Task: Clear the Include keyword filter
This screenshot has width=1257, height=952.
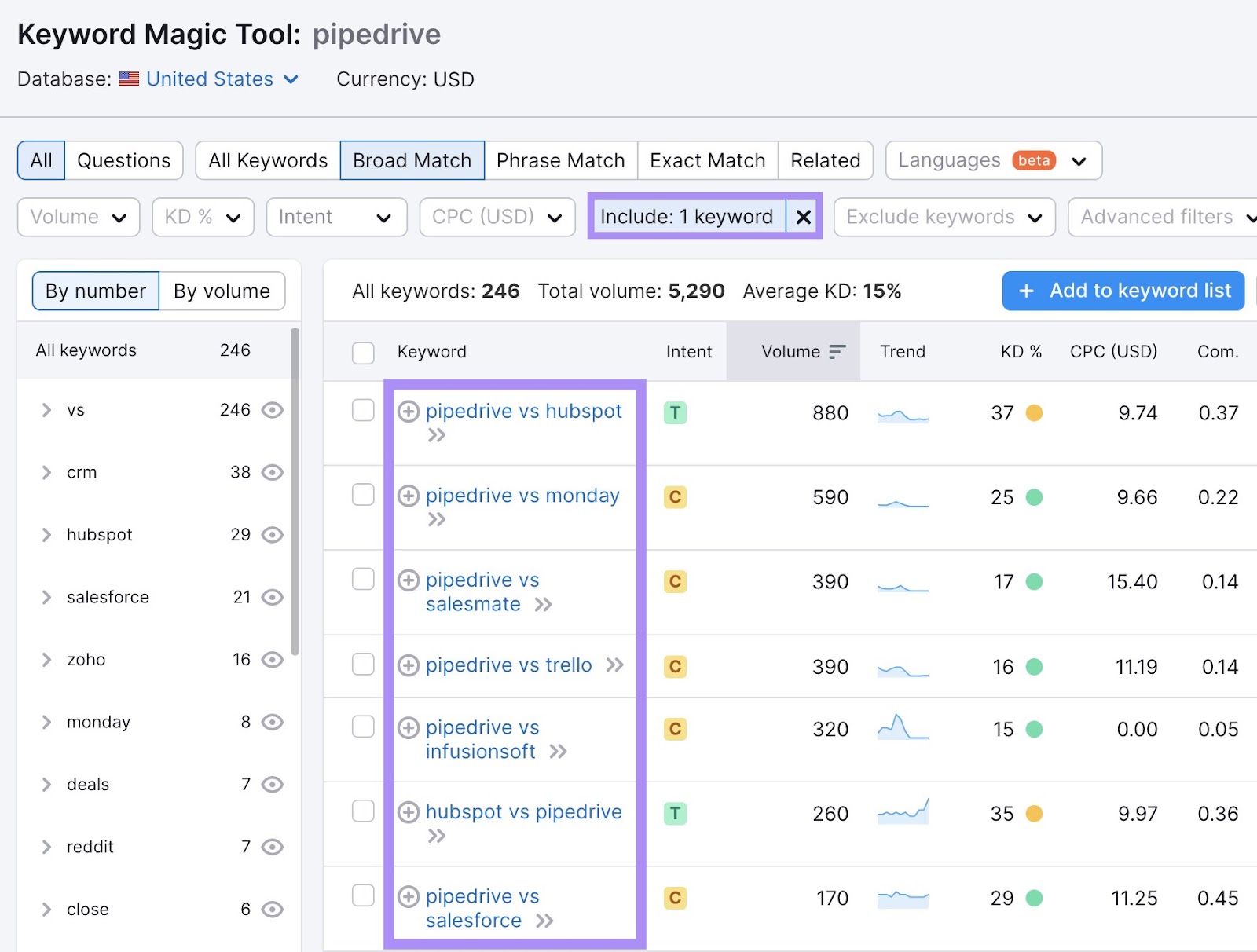Action: [x=803, y=217]
